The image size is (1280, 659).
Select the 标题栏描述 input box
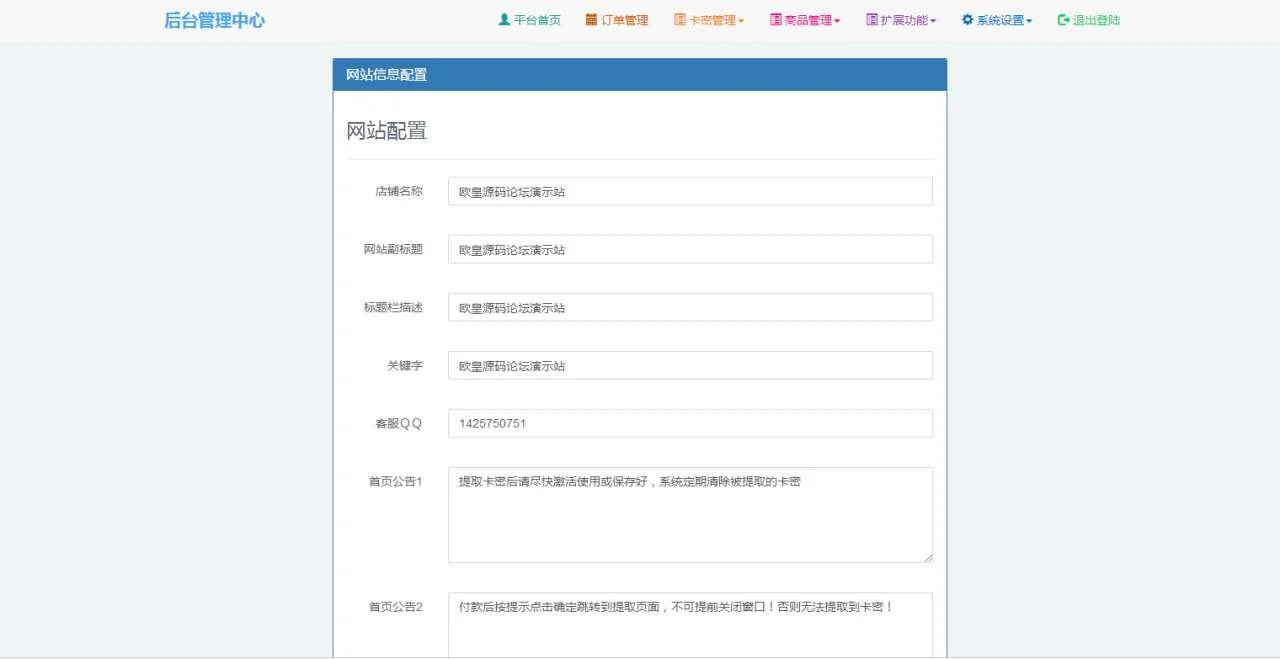[690, 307]
